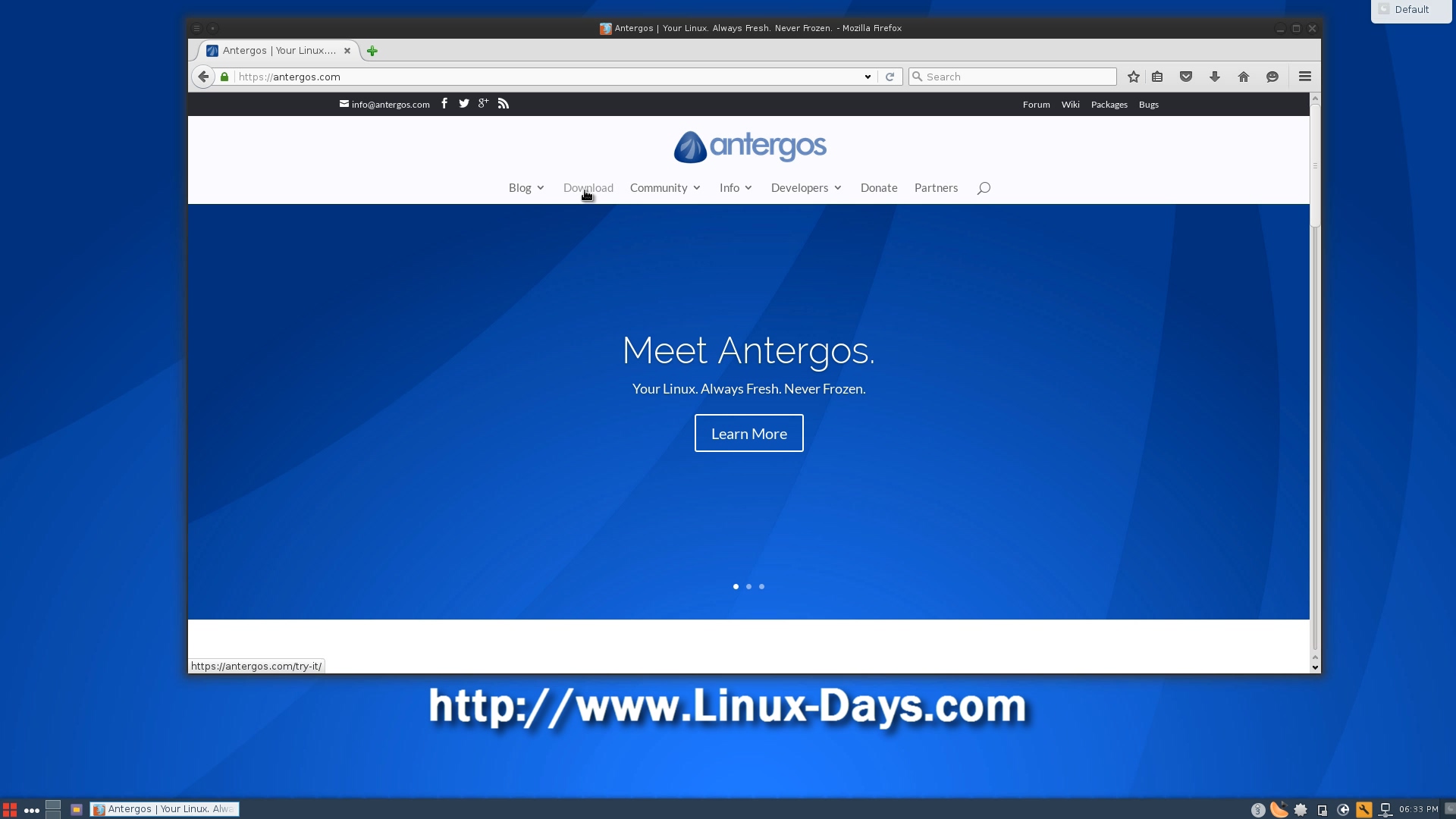Select the second slider dot

[748, 586]
